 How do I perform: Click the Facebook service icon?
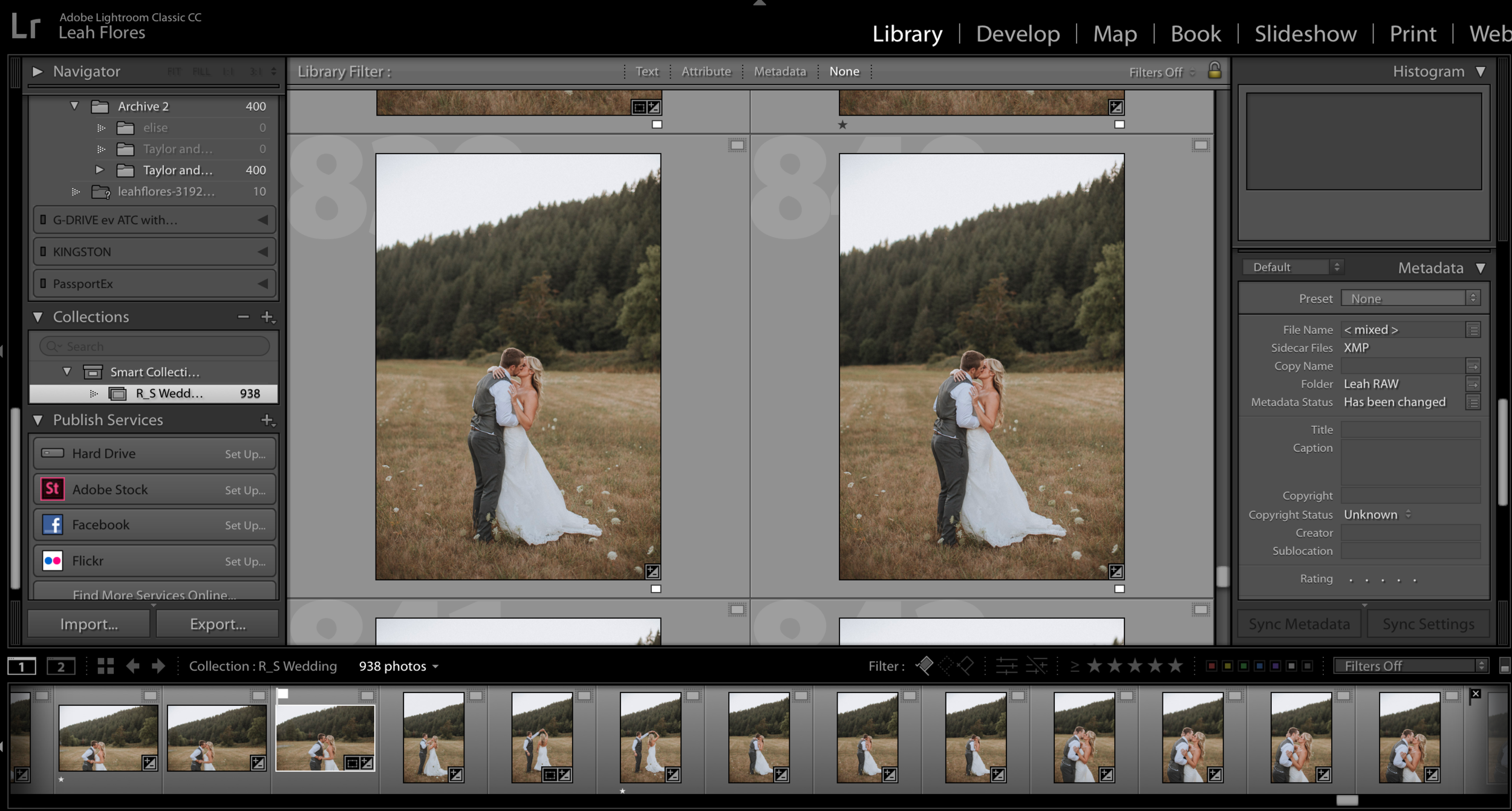point(53,524)
